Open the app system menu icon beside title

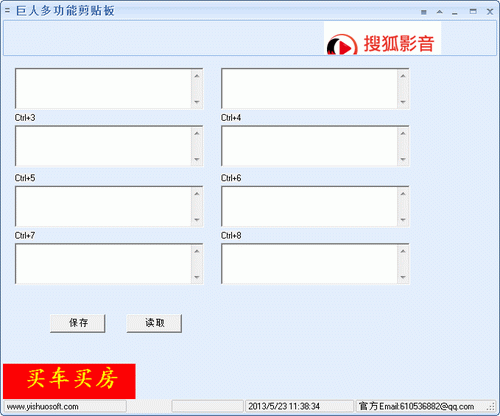click(x=7, y=11)
